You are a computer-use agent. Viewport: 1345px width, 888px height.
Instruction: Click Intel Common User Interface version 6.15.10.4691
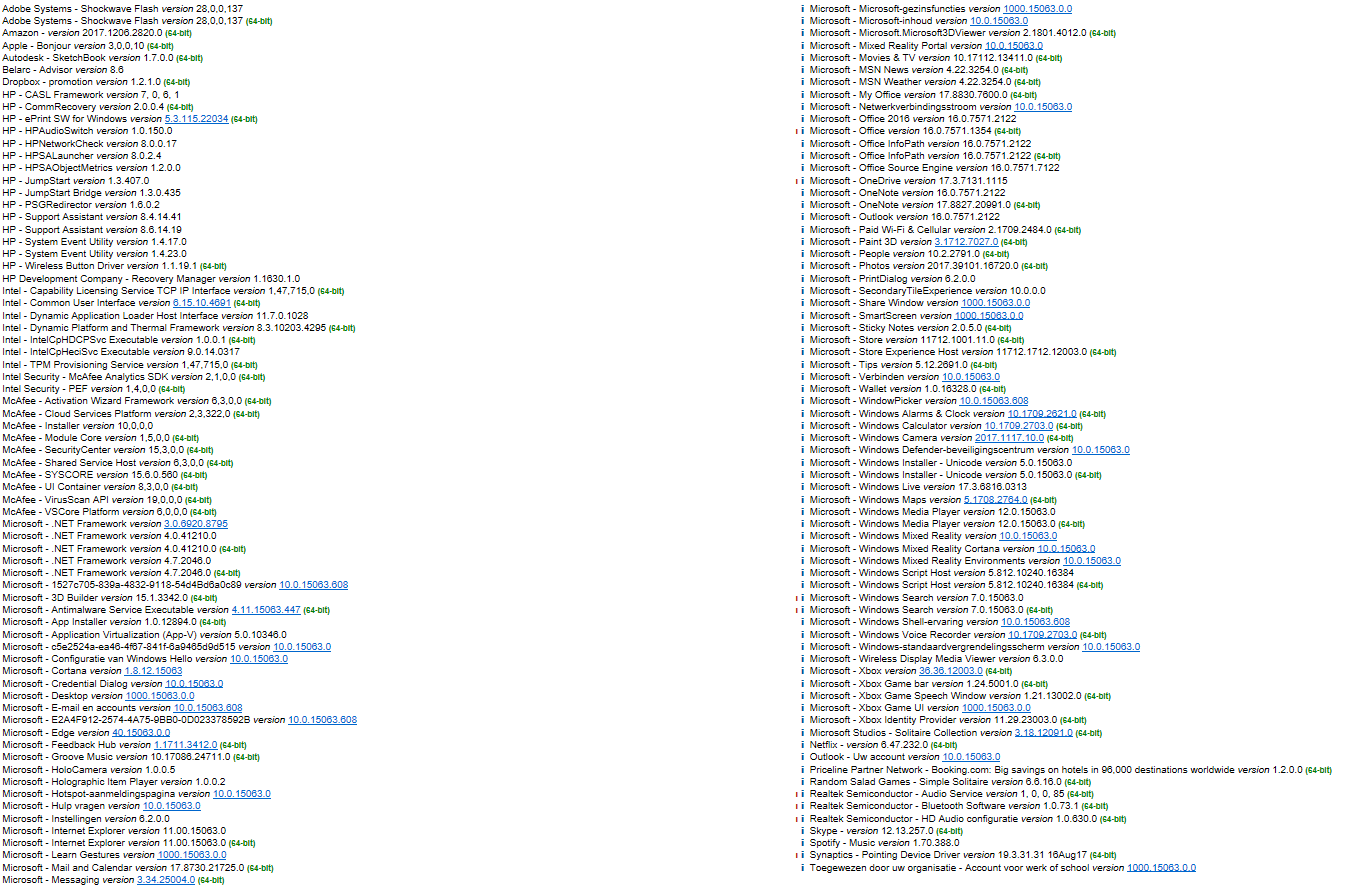[x=201, y=303]
